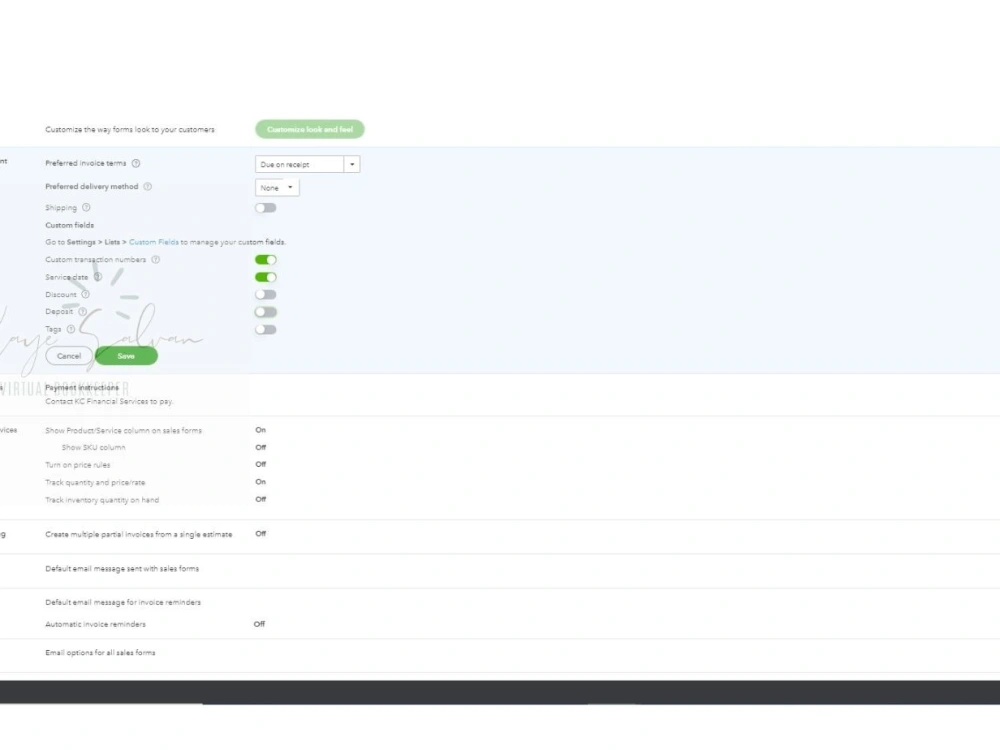
Task: Open Default email message sent with sales forms
Action: tap(122, 569)
